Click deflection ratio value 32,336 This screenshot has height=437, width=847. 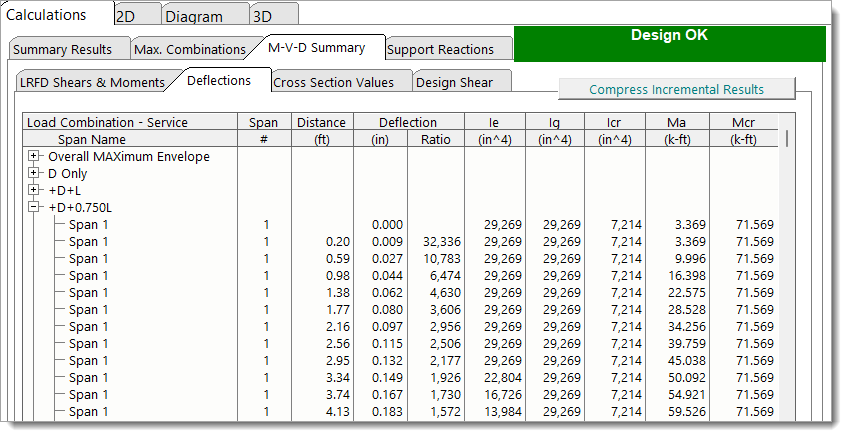click(442, 241)
